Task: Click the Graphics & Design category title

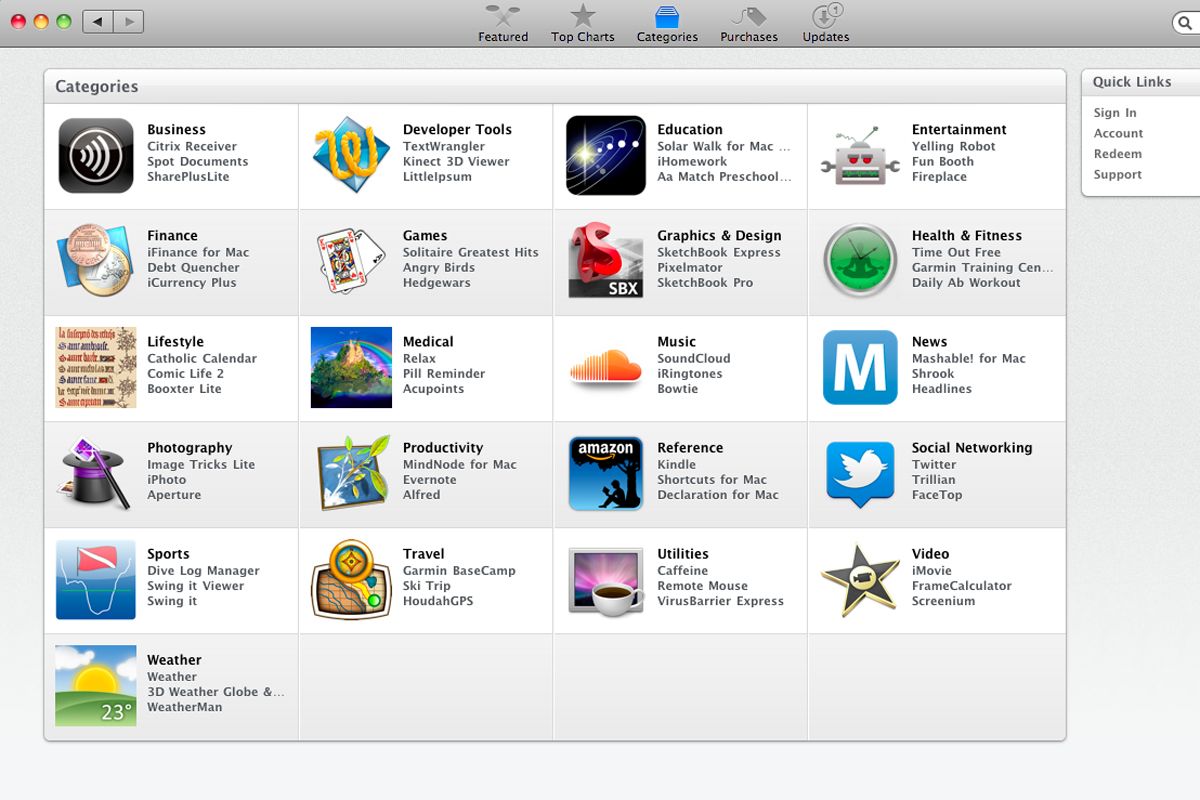Action: 719,236
